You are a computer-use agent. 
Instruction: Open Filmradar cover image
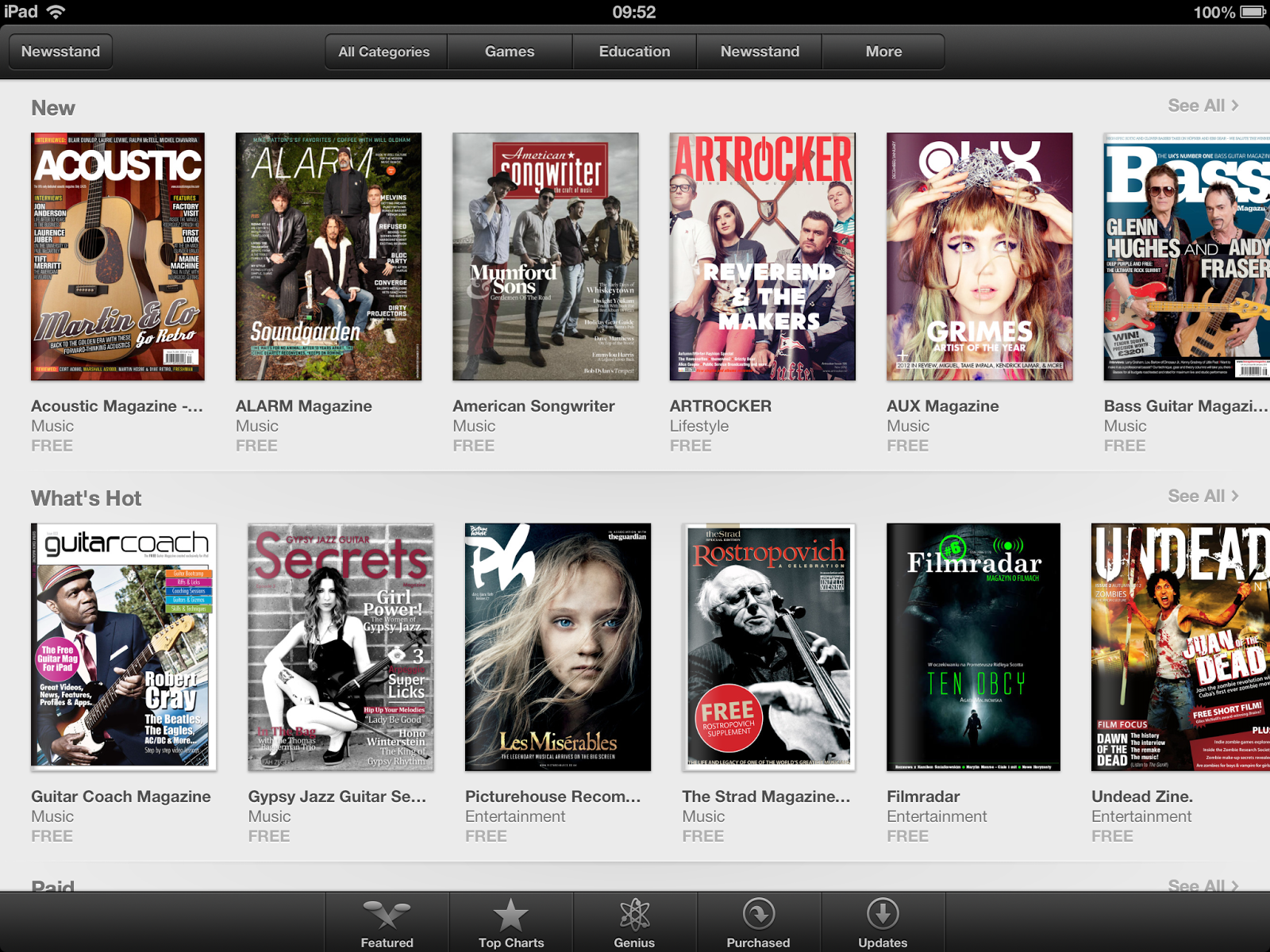pyautogui.click(x=973, y=647)
